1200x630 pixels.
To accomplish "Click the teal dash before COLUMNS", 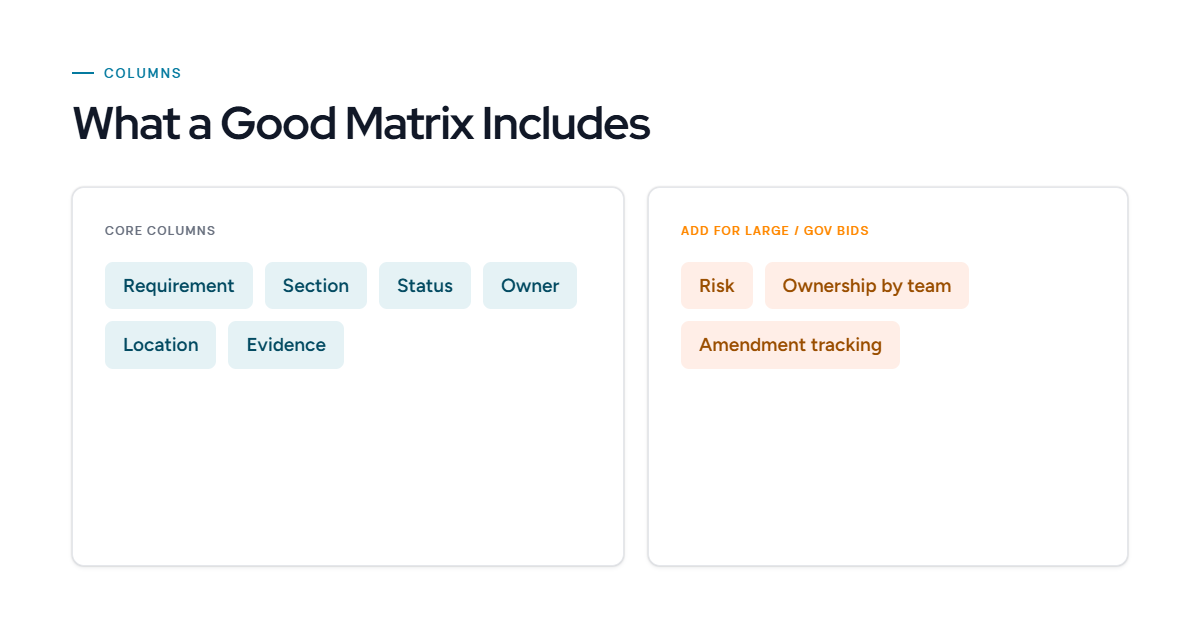I will point(83,73).
